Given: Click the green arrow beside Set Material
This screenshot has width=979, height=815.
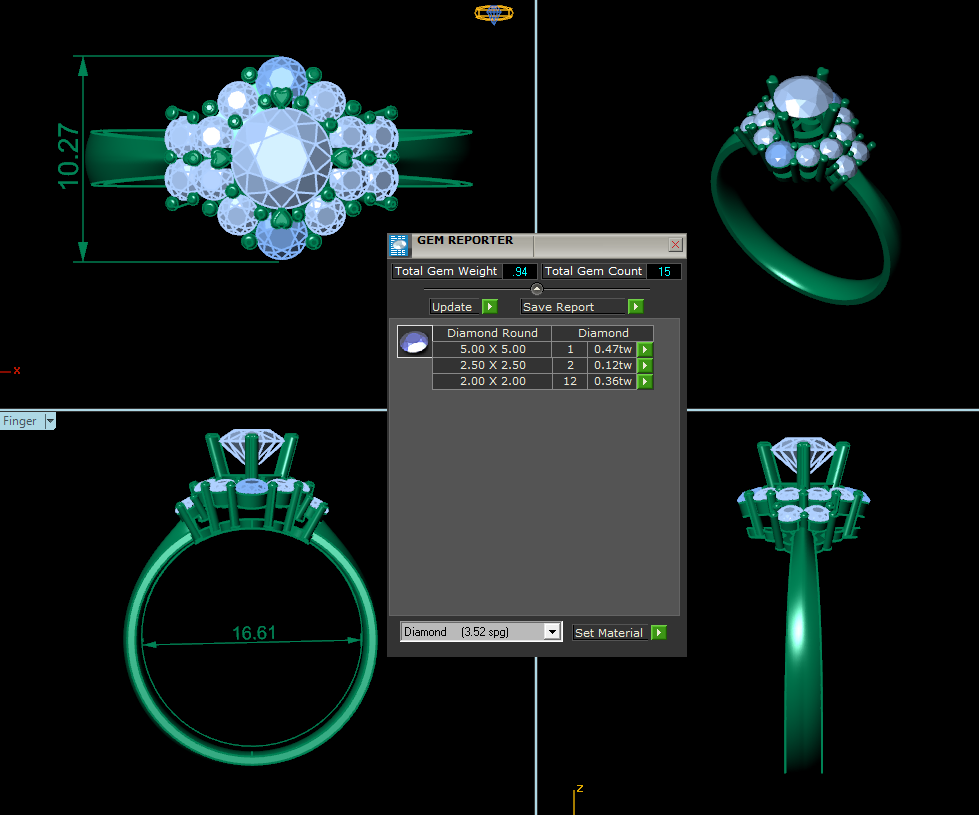Looking at the screenshot, I should [659, 633].
